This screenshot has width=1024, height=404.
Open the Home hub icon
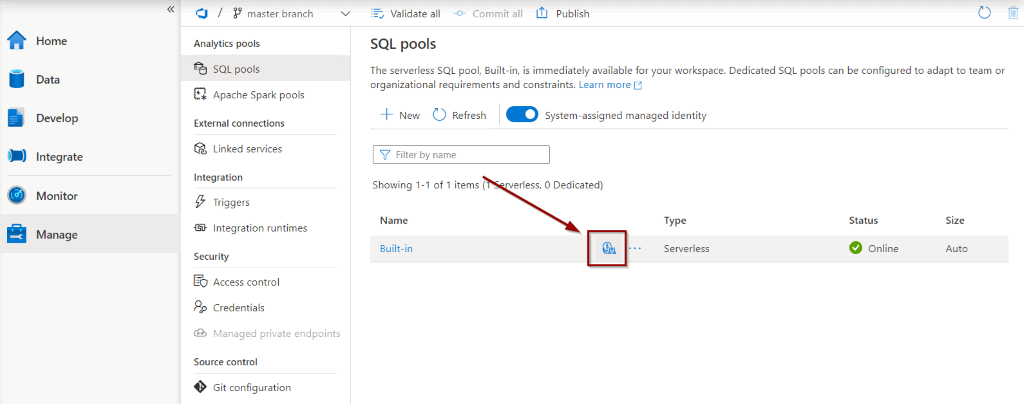(16, 41)
